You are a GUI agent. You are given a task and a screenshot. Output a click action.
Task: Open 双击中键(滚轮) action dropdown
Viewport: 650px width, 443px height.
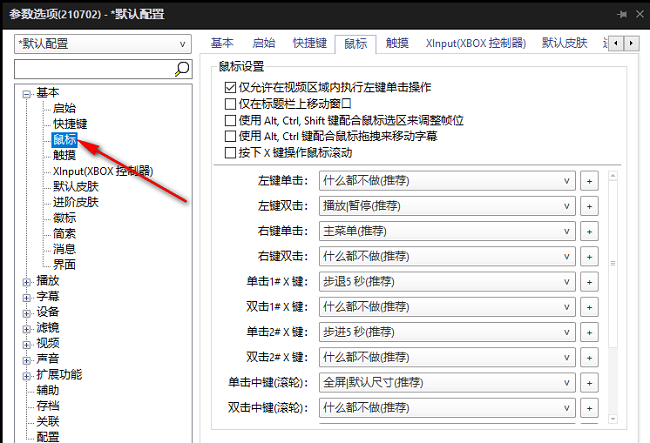point(447,409)
